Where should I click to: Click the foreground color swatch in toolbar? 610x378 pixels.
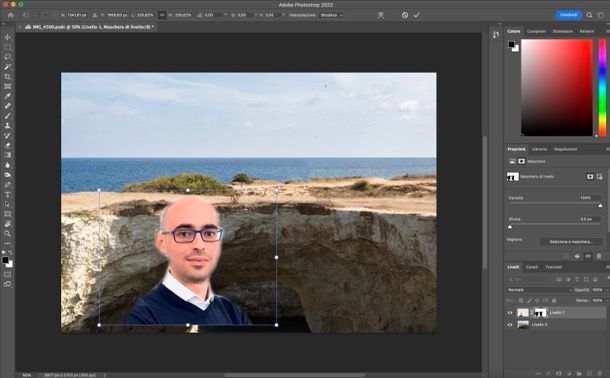[x=5, y=260]
